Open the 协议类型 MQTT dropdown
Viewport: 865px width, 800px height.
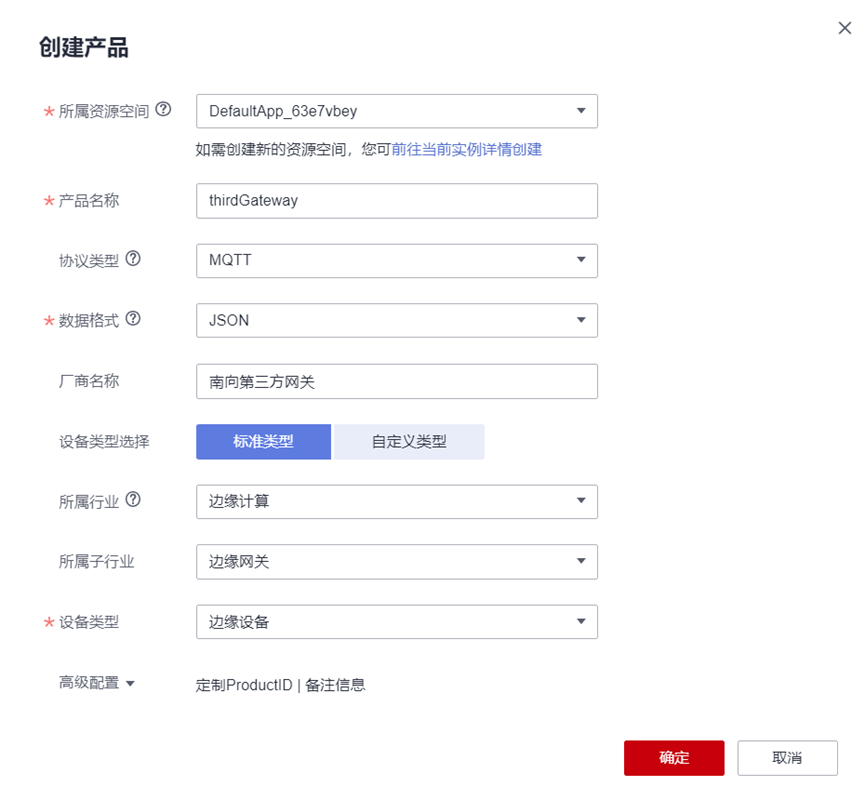[396, 260]
